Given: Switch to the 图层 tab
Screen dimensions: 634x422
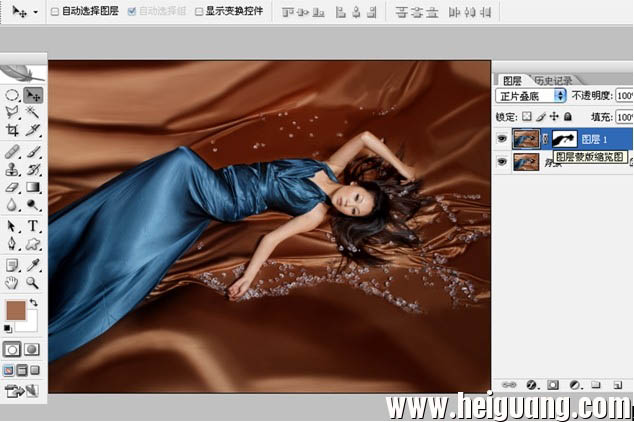Looking at the screenshot, I should pyautogui.click(x=512, y=80).
